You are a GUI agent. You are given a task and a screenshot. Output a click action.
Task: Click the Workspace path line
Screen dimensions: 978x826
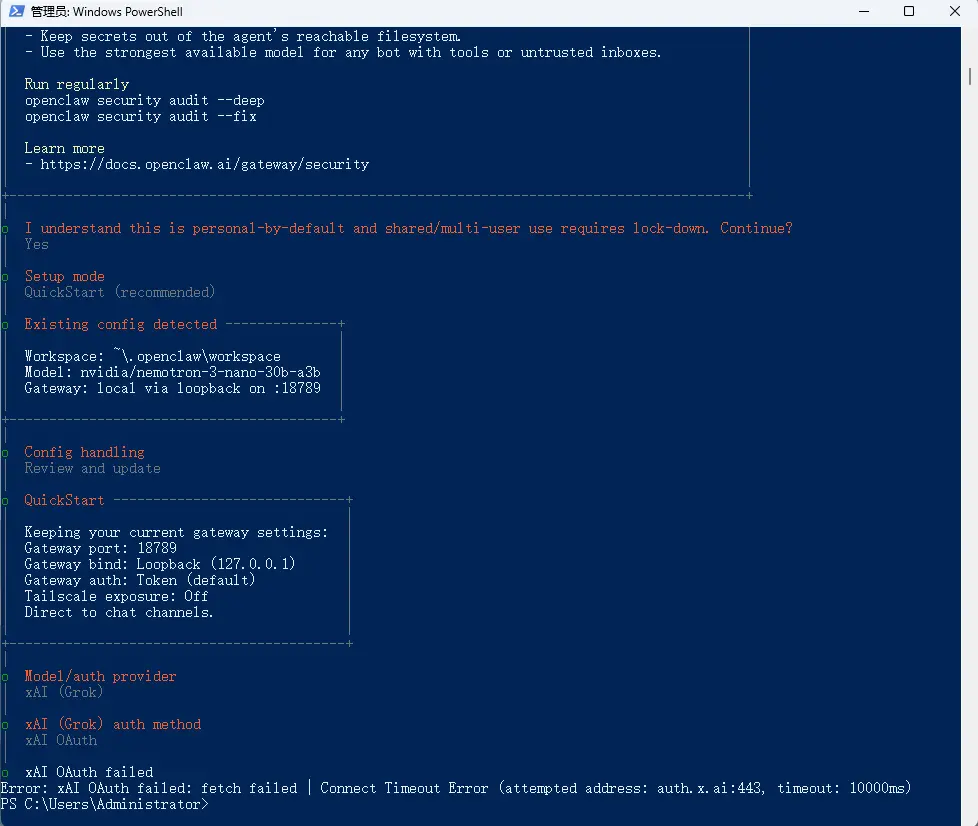pos(152,356)
